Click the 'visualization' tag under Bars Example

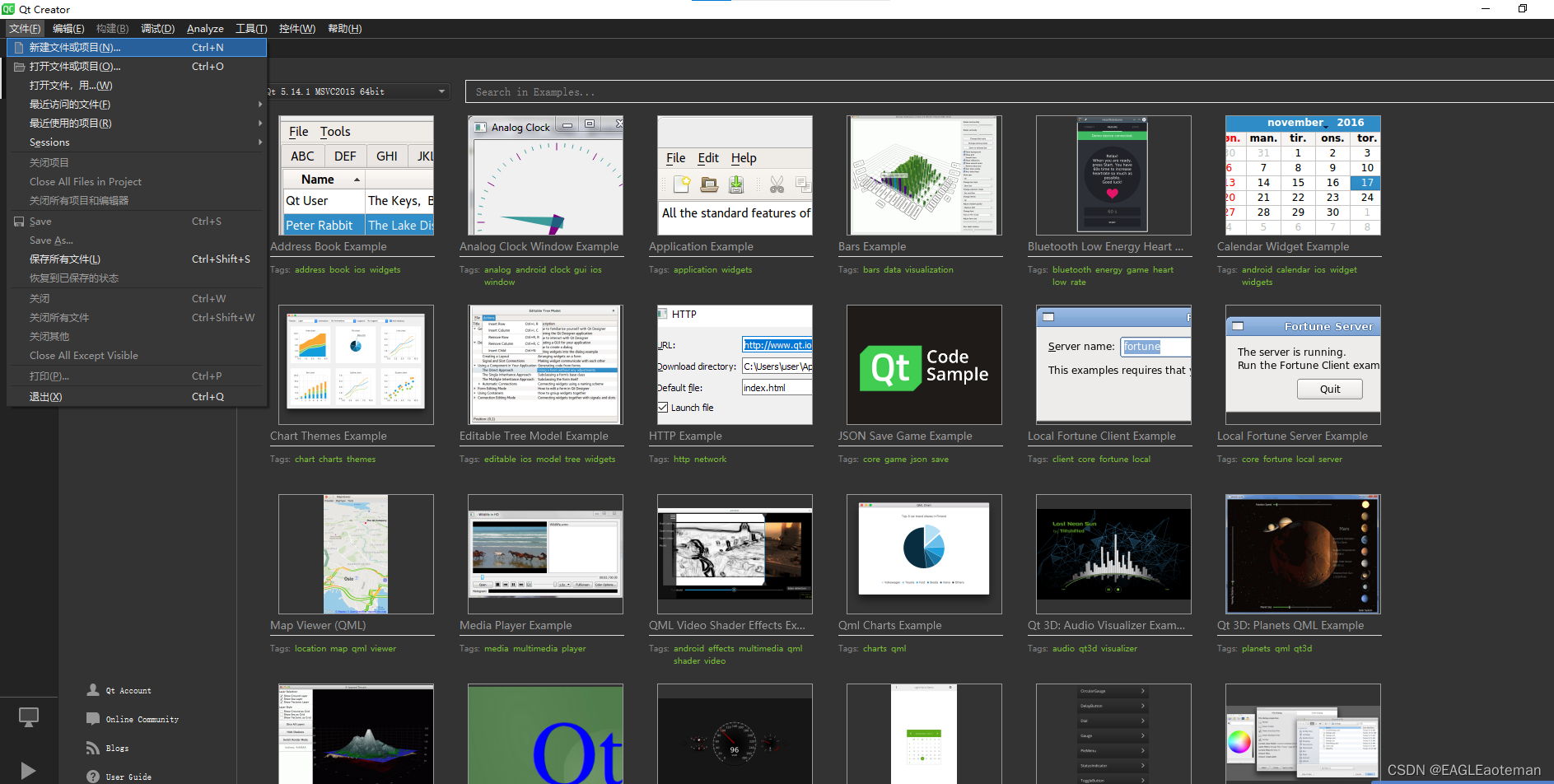pos(929,270)
